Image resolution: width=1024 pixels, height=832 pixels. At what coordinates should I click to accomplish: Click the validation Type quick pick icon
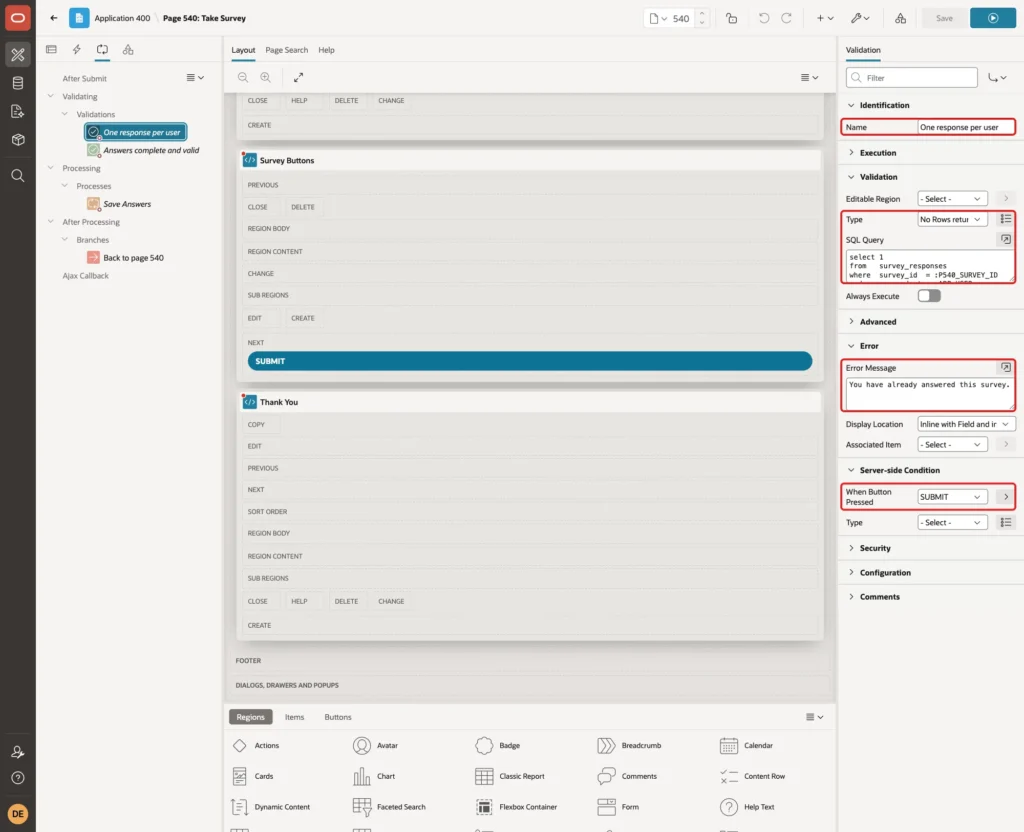click(1006, 219)
